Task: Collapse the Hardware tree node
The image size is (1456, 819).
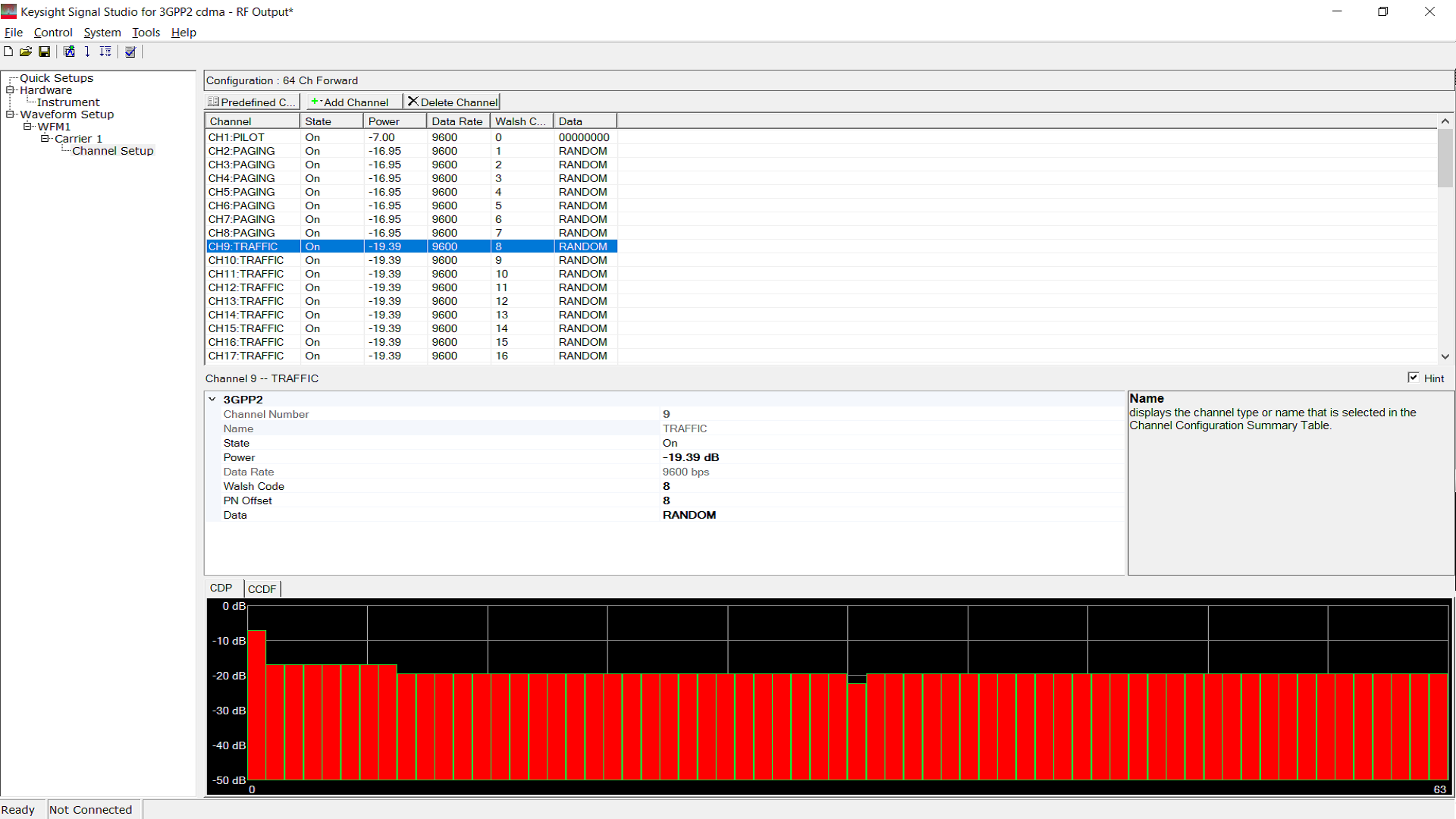Action: (11, 90)
